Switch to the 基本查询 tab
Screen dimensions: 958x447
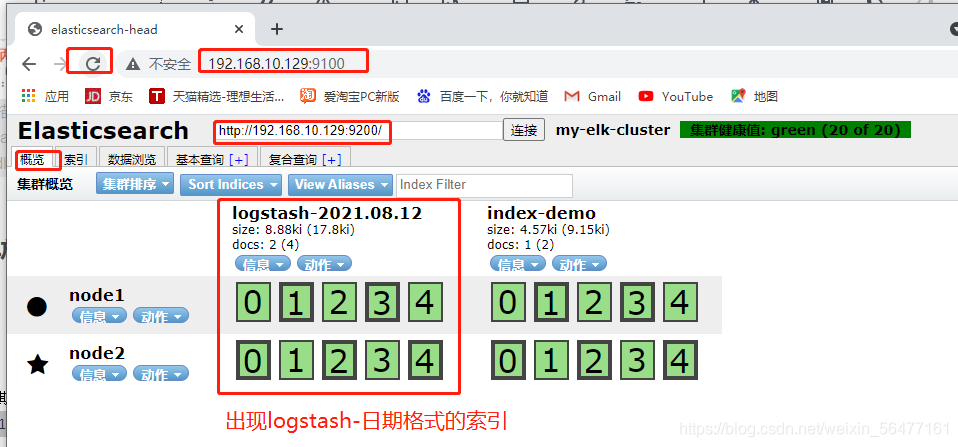[x=201, y=160]
